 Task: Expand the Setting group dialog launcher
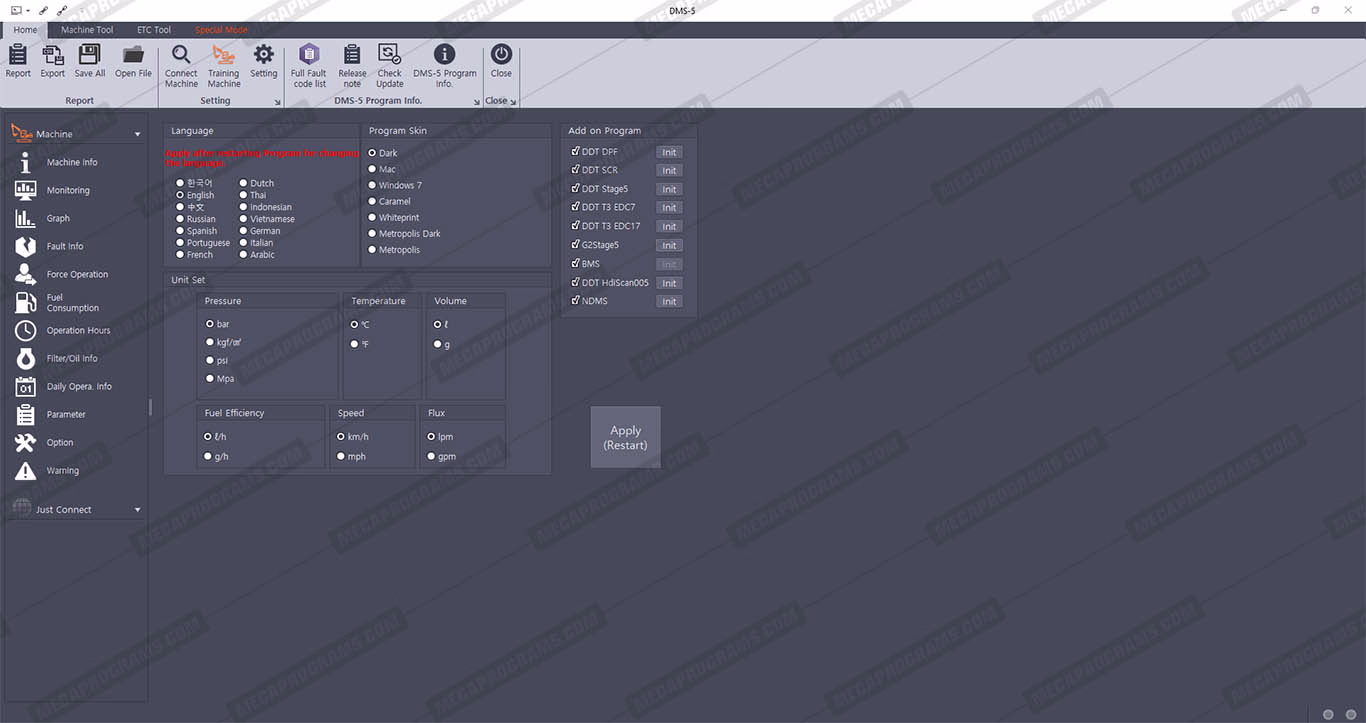(278, 102)
